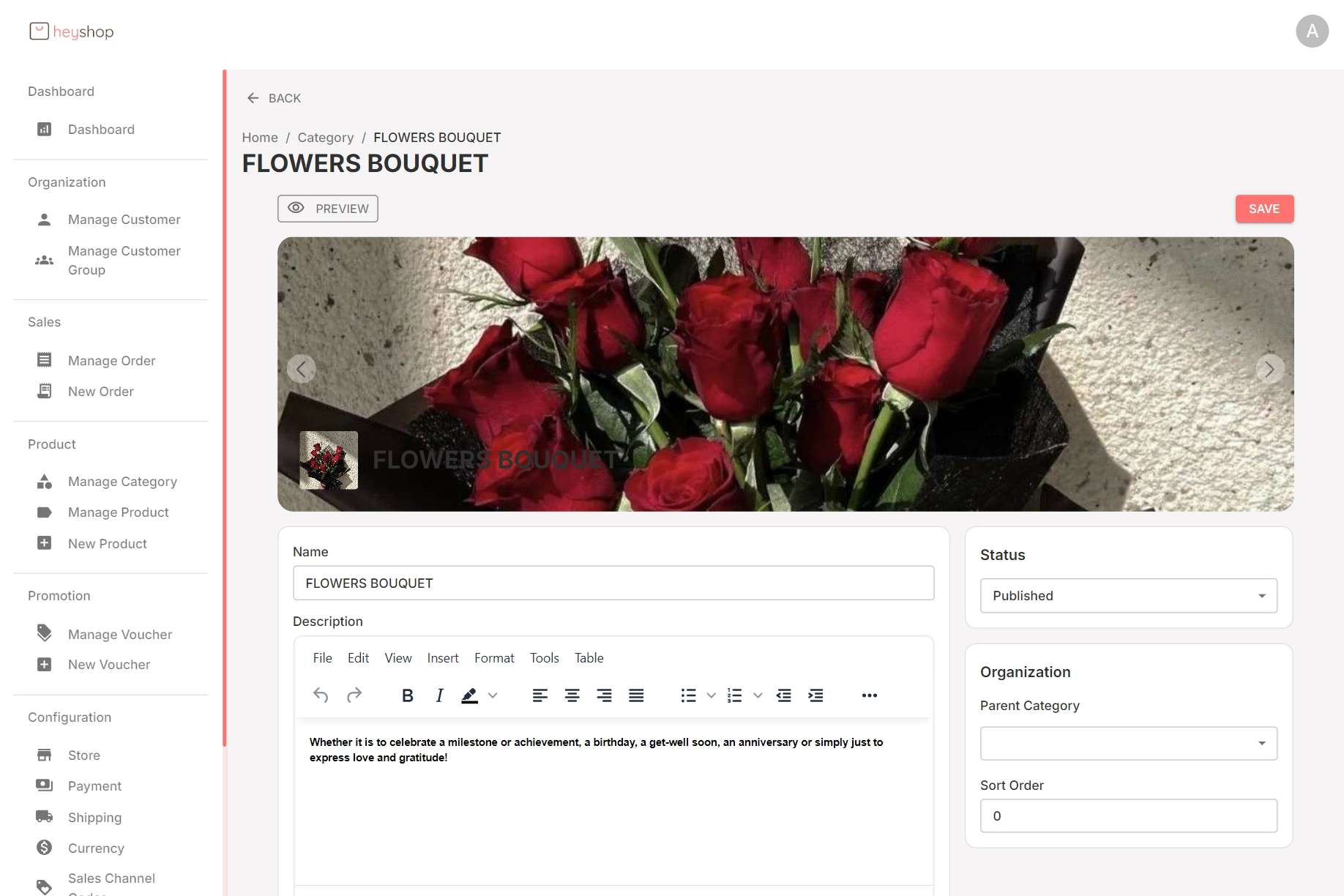Show more editor toolbar options
Screen dimensions: 1344x896
click(869, 695)
